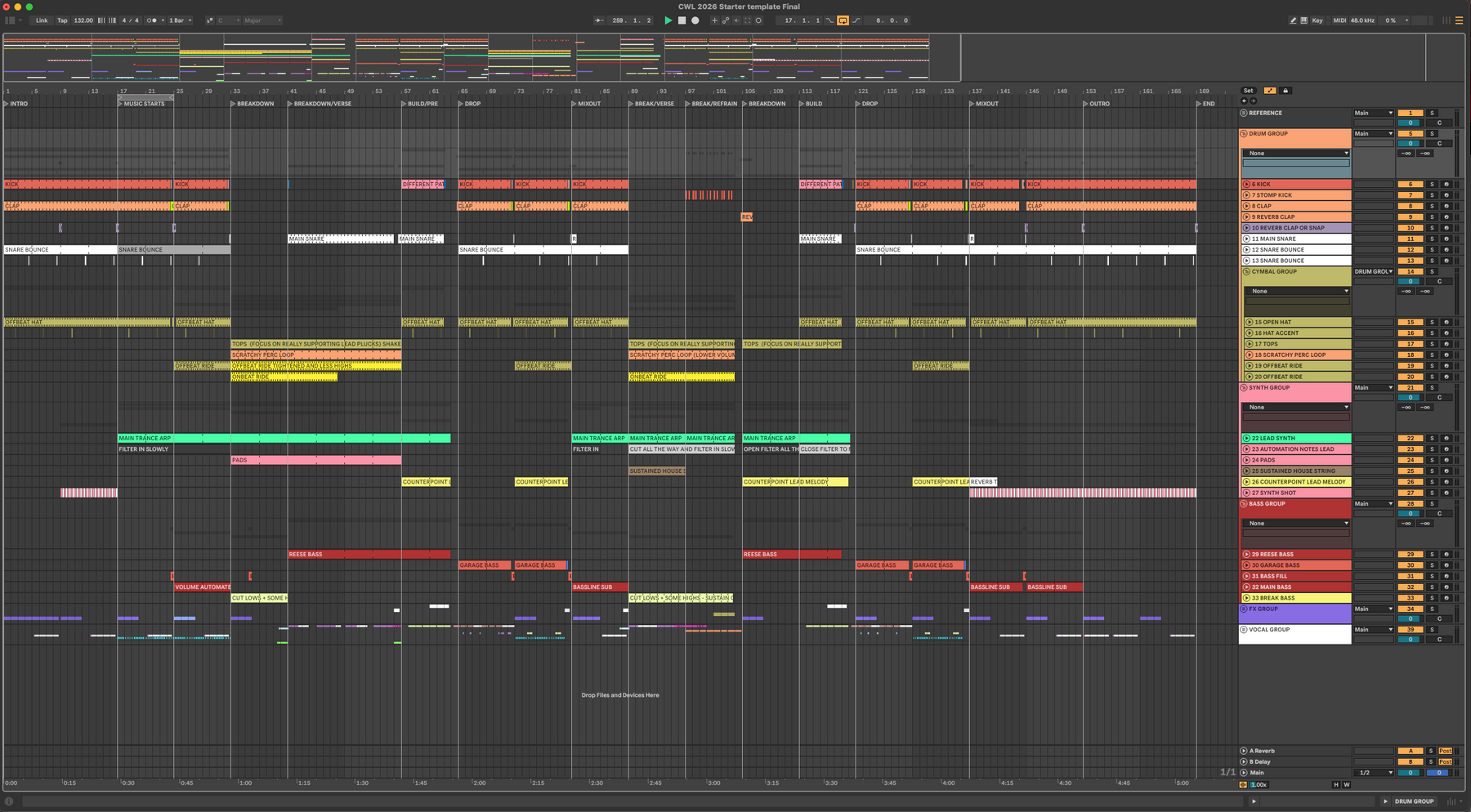The height and width of the screenshot is (812, 1471).
Task: Click the MIDI overdub plus icon
Action: coord(714,20)
